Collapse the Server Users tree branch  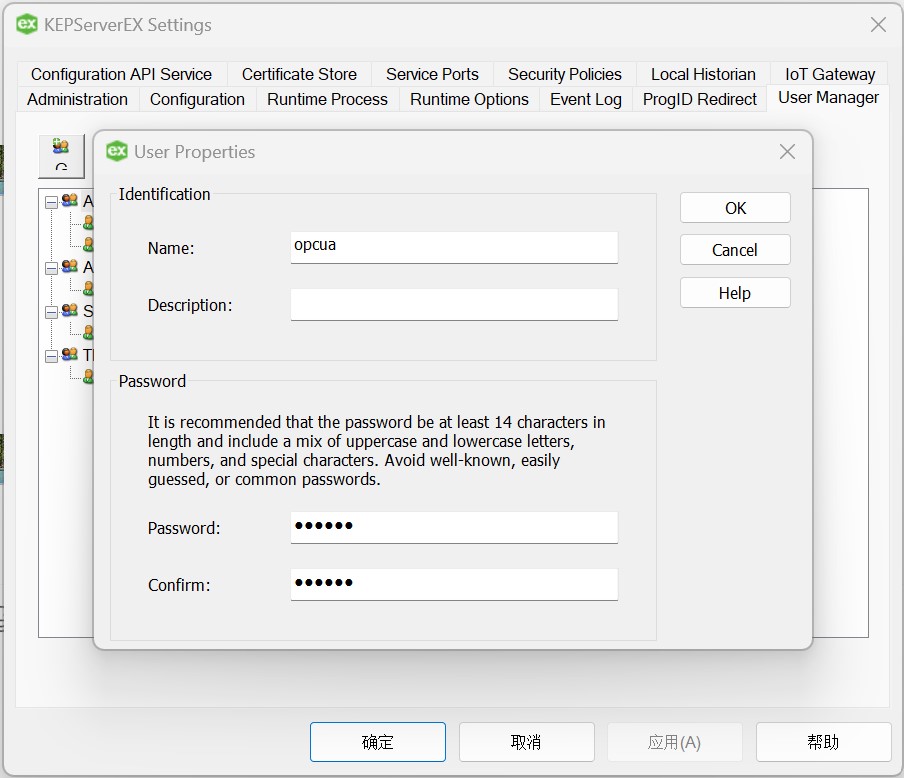pyautogui.click(x=52, y=311)
